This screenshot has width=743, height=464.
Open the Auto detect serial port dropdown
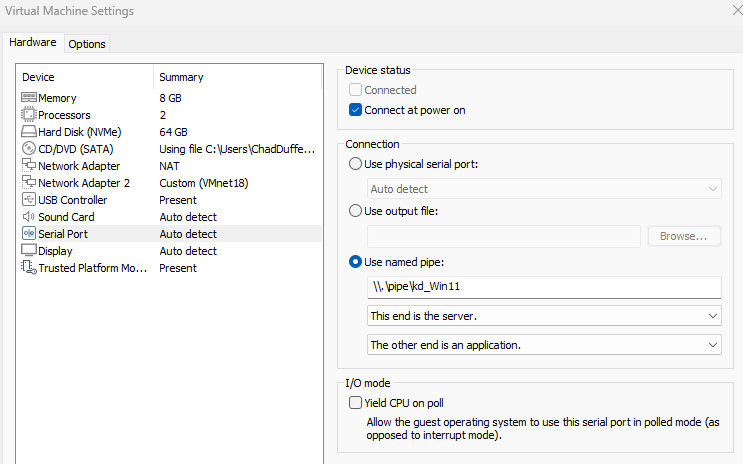tap(544, 189)
